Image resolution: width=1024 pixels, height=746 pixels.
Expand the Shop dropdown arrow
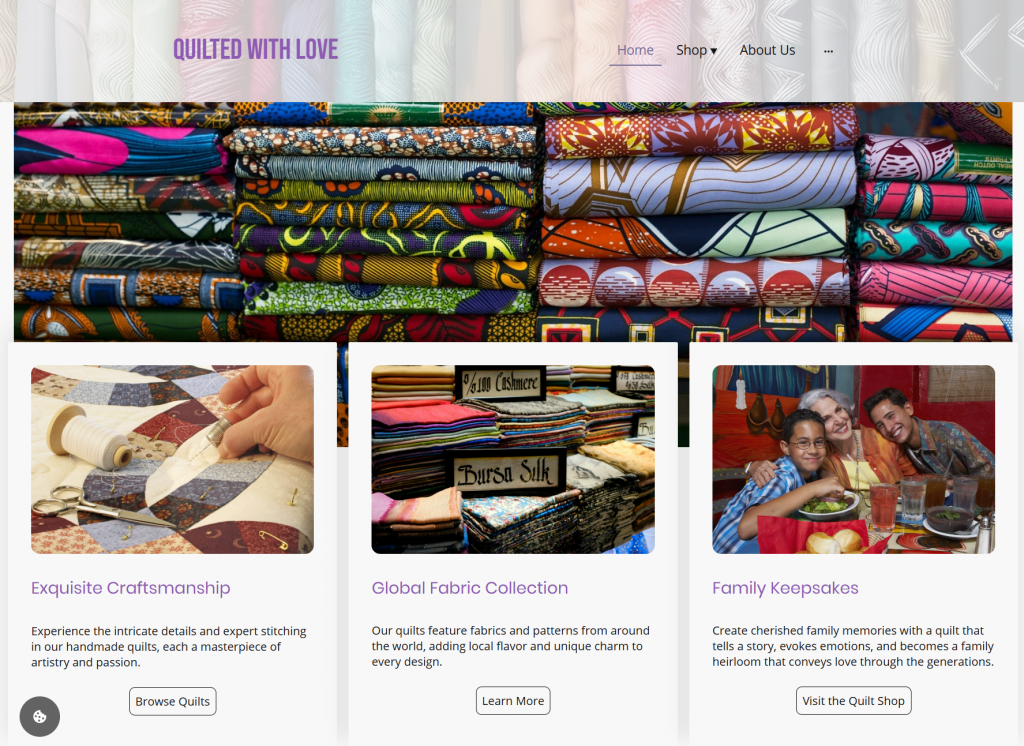pos(714,51)
